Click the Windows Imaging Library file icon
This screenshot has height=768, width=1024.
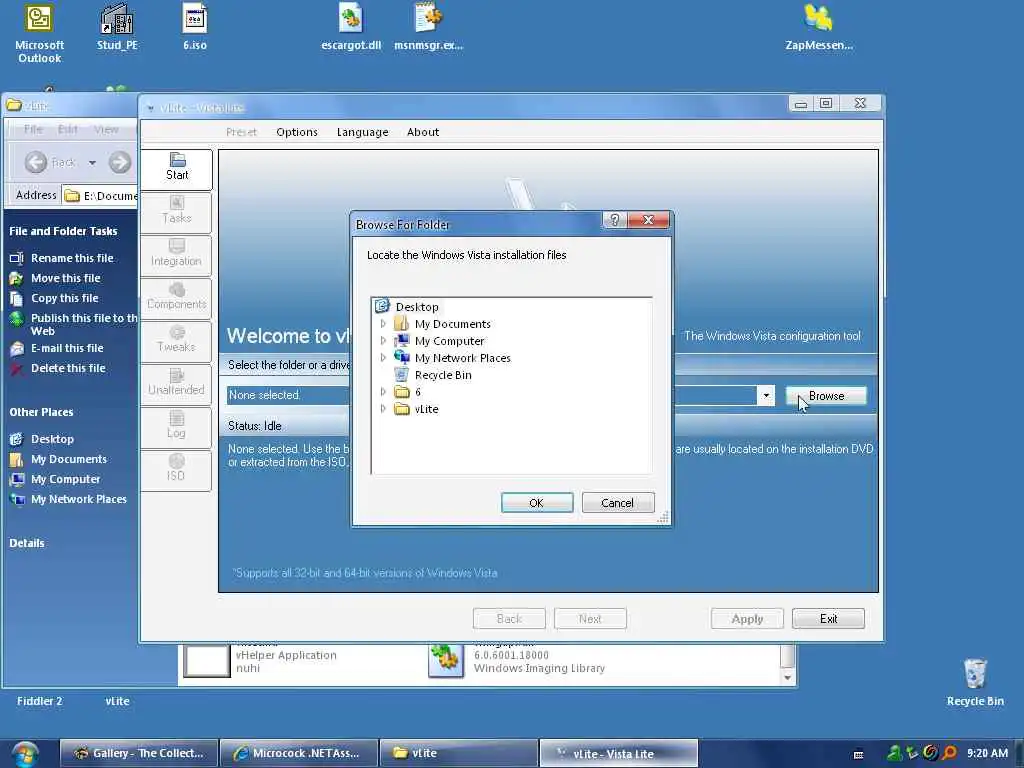(x=445, y=659)
